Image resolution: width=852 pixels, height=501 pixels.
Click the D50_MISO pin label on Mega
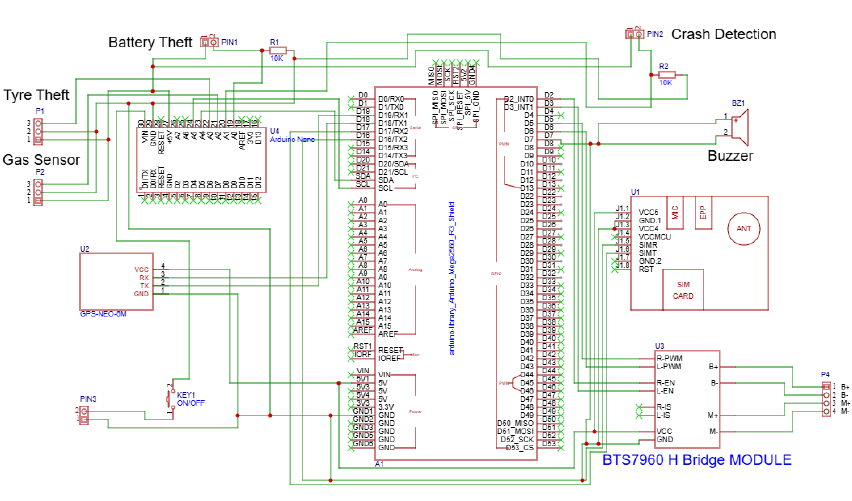[x=516, y=423]
